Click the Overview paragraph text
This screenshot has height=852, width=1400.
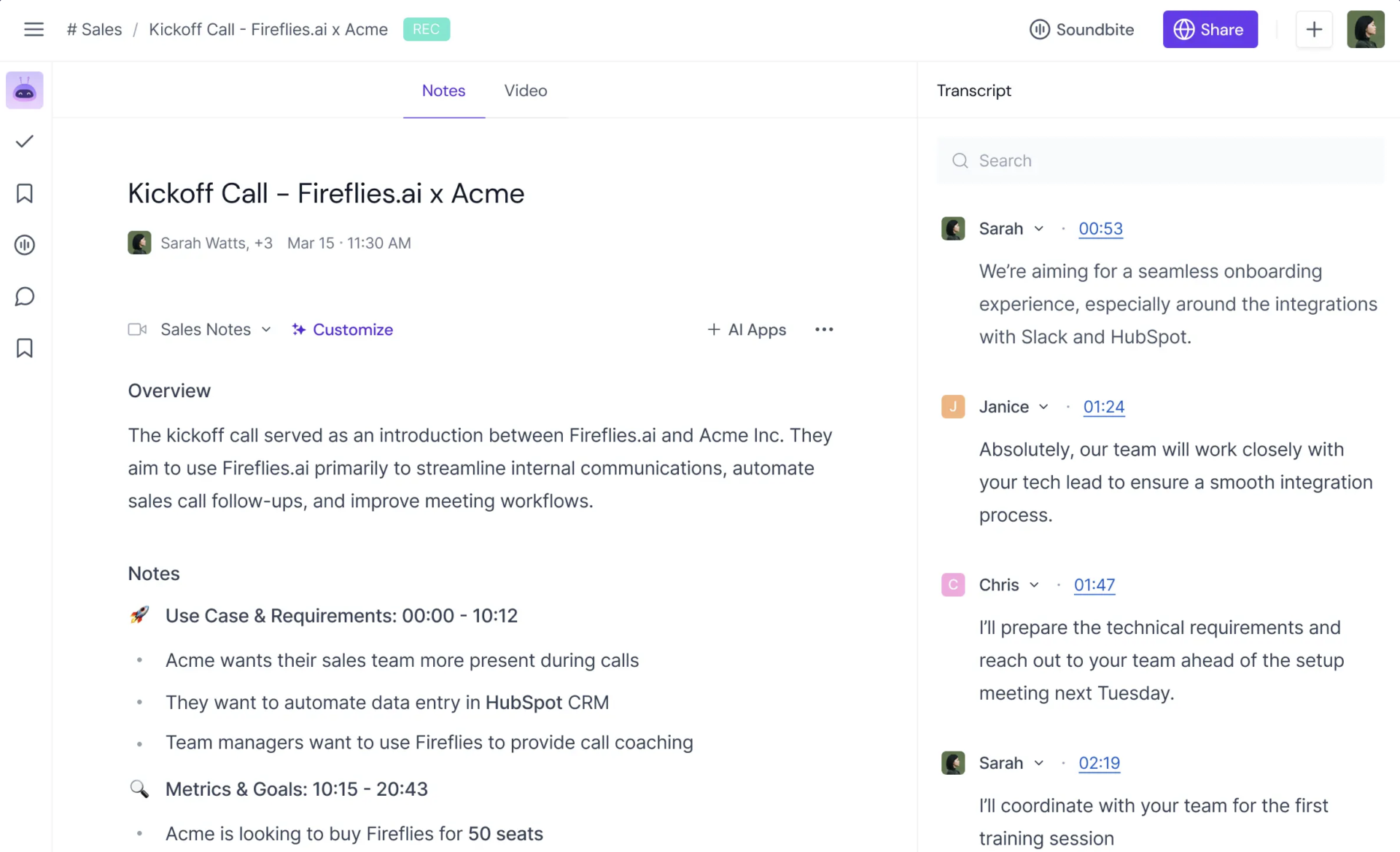click(480, 468)
